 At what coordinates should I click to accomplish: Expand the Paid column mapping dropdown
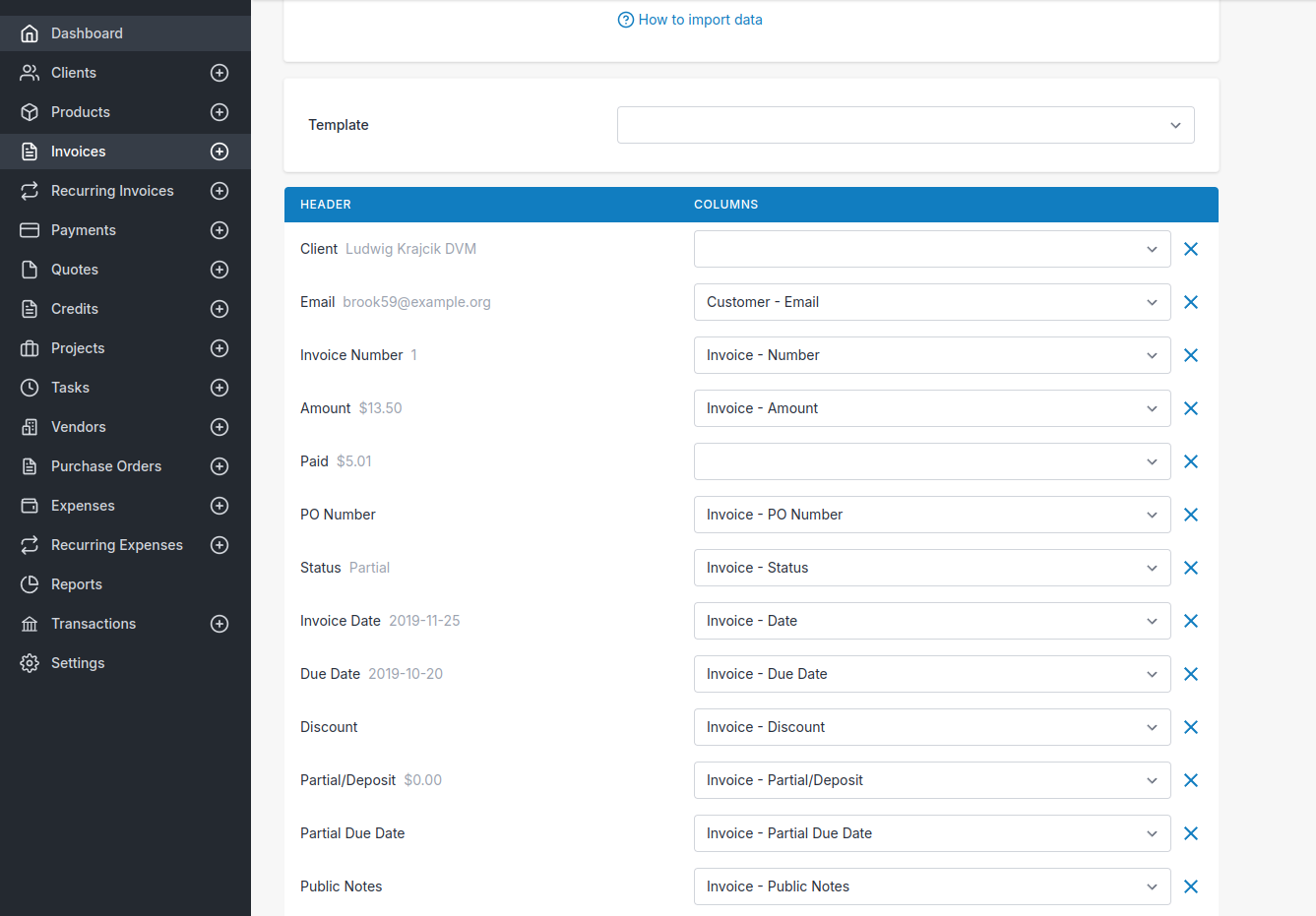point(931,461)
